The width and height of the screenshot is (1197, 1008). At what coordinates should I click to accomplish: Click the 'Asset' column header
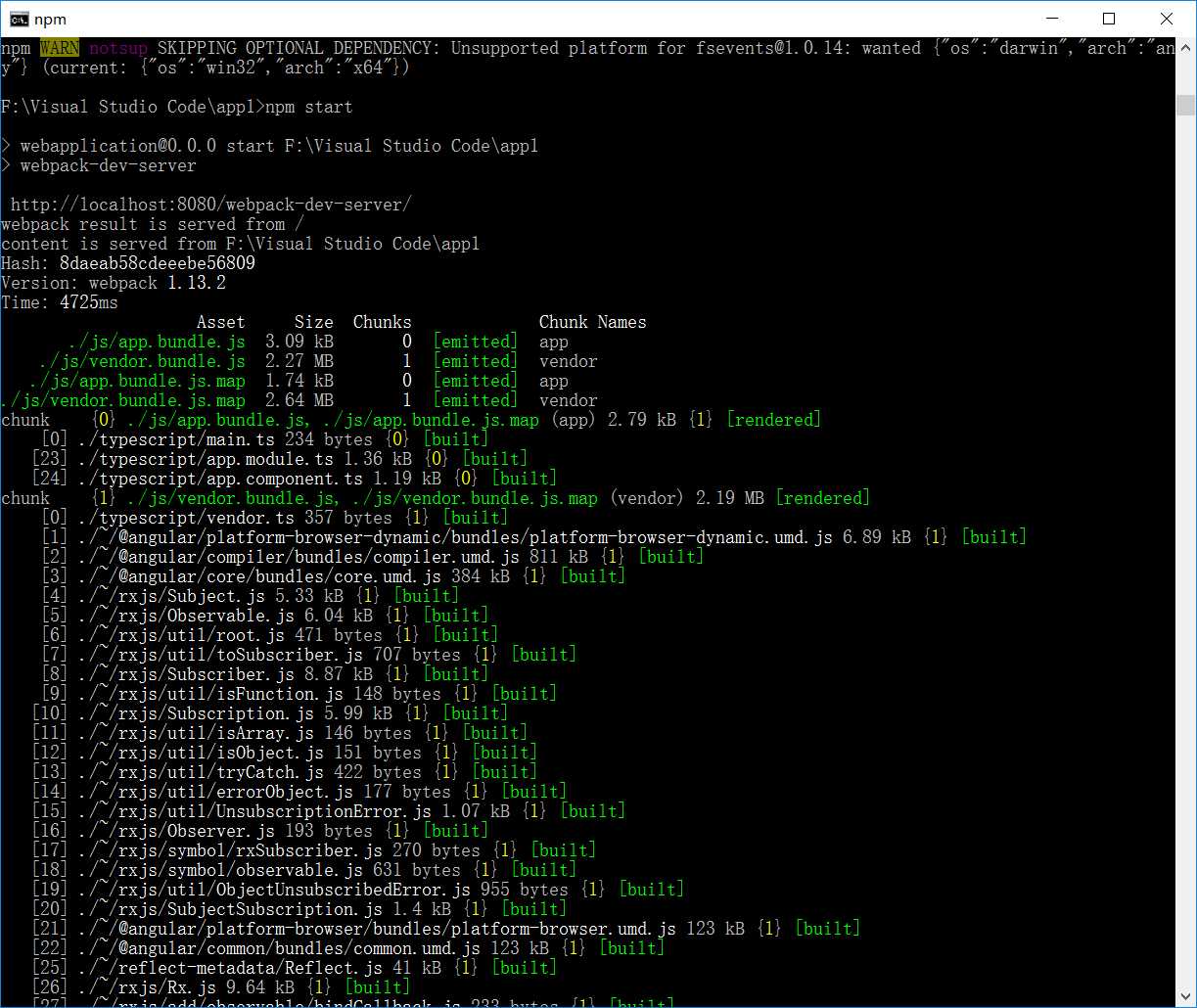[x=220, y=322]
